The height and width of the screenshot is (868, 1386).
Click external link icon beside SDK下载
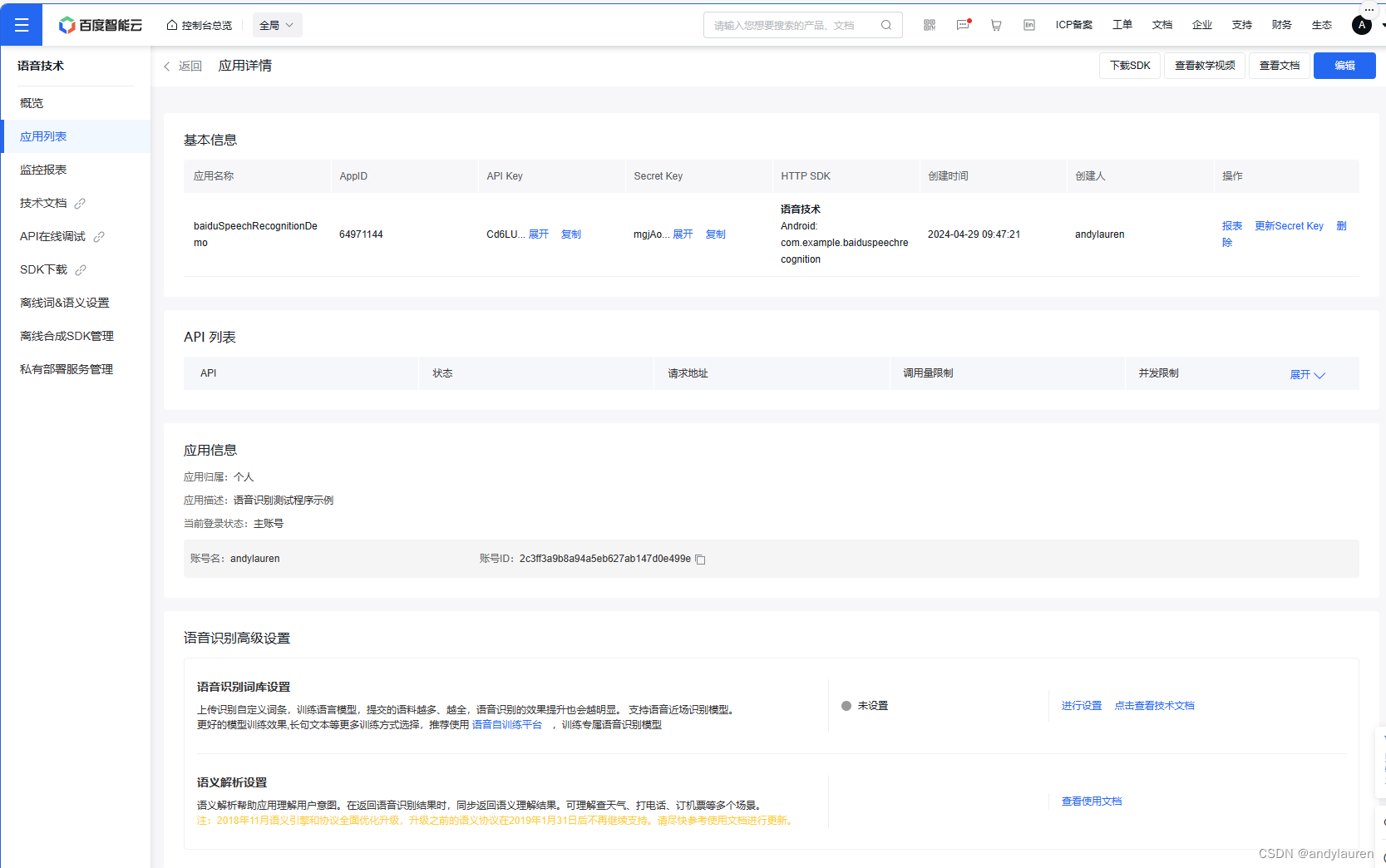point(81,270)
